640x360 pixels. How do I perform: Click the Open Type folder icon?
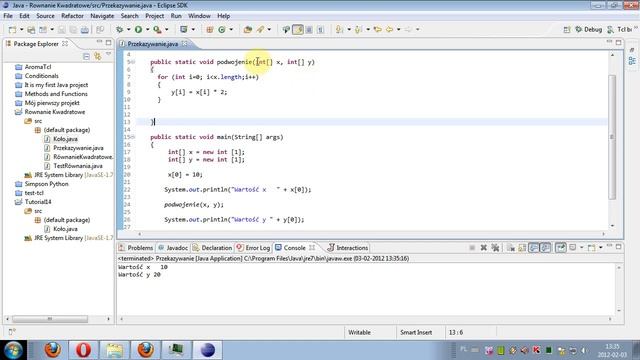coord(247,30)
